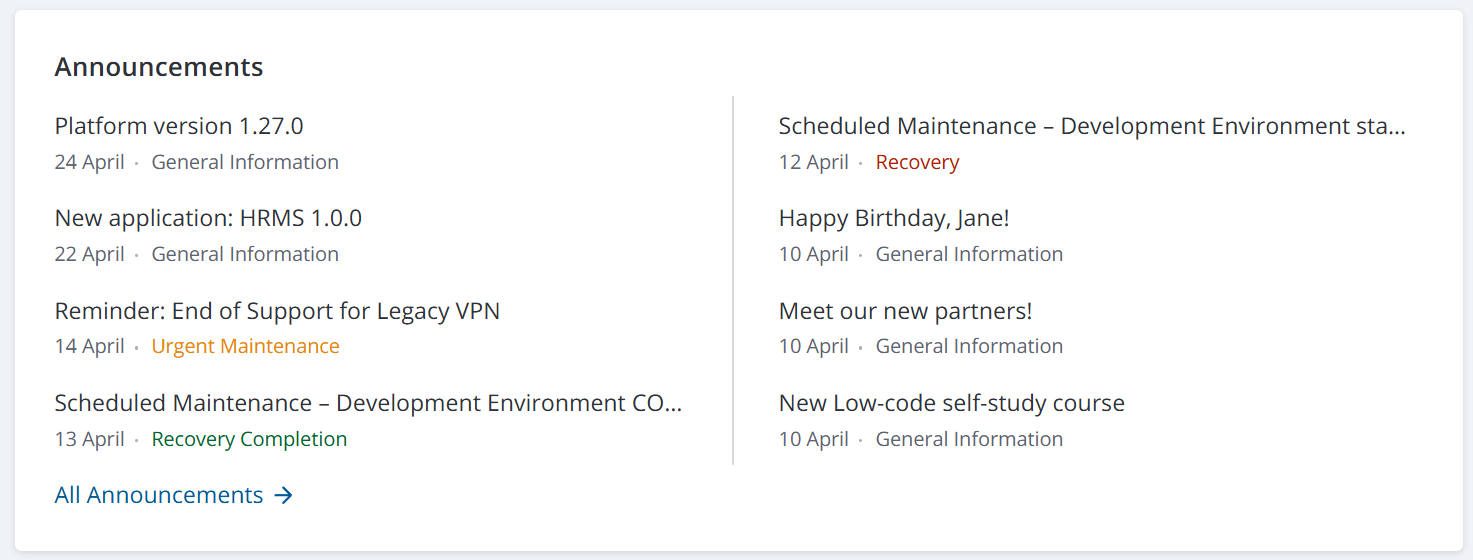The width and height of the screenshot is (1473, 560).
Task: Open the Meet our new partners! announcement
Action: coord(905,311)
